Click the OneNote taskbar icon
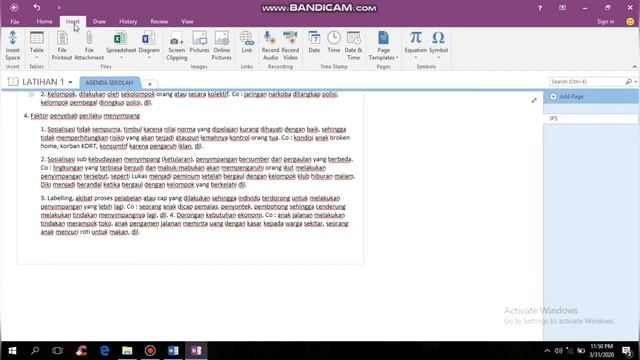 [196, 351]
